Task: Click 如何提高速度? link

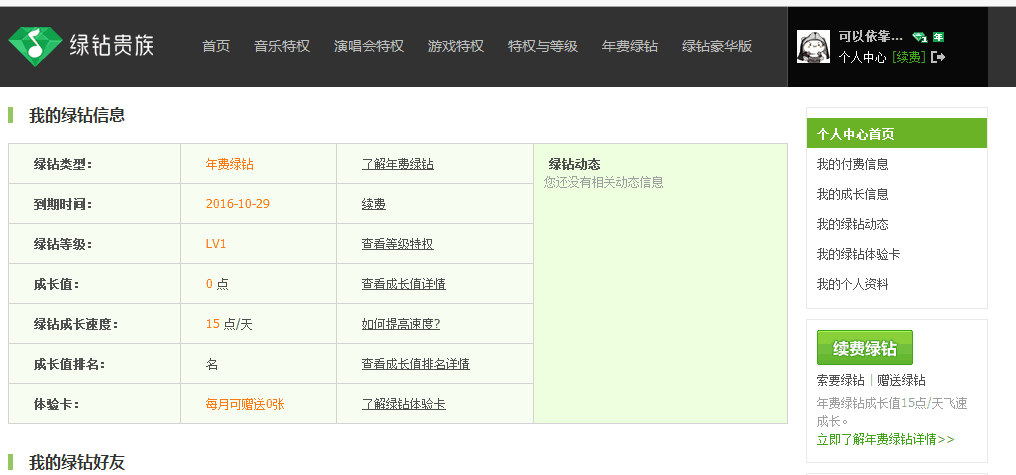Action: [400, 325]
